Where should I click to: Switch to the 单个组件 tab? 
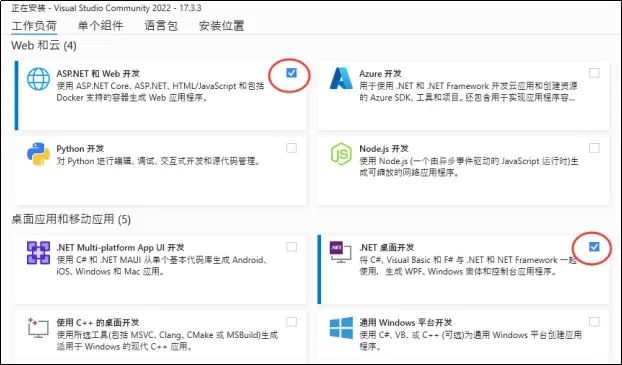click(x=100, y=26)
